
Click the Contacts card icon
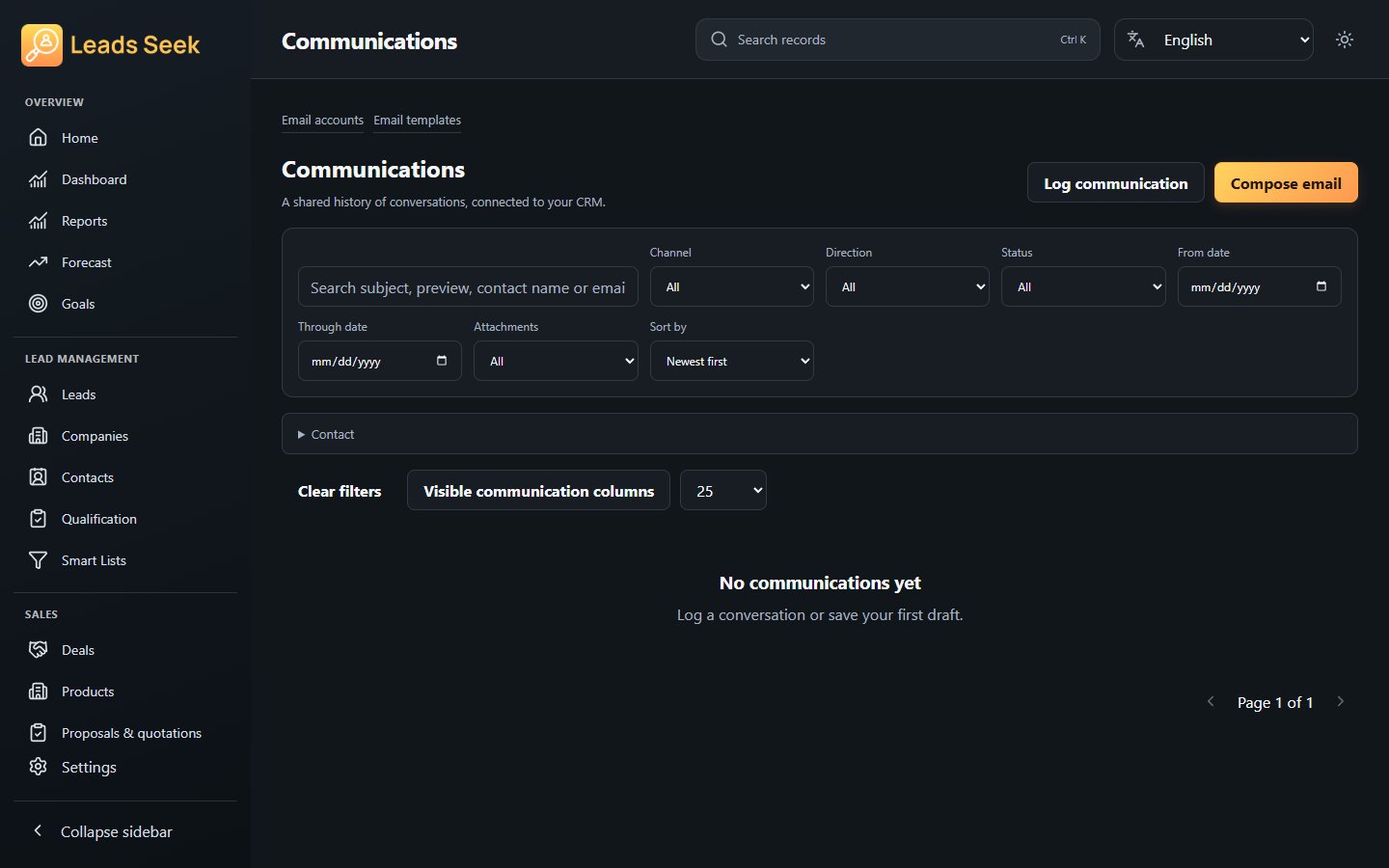click(38, 477)
